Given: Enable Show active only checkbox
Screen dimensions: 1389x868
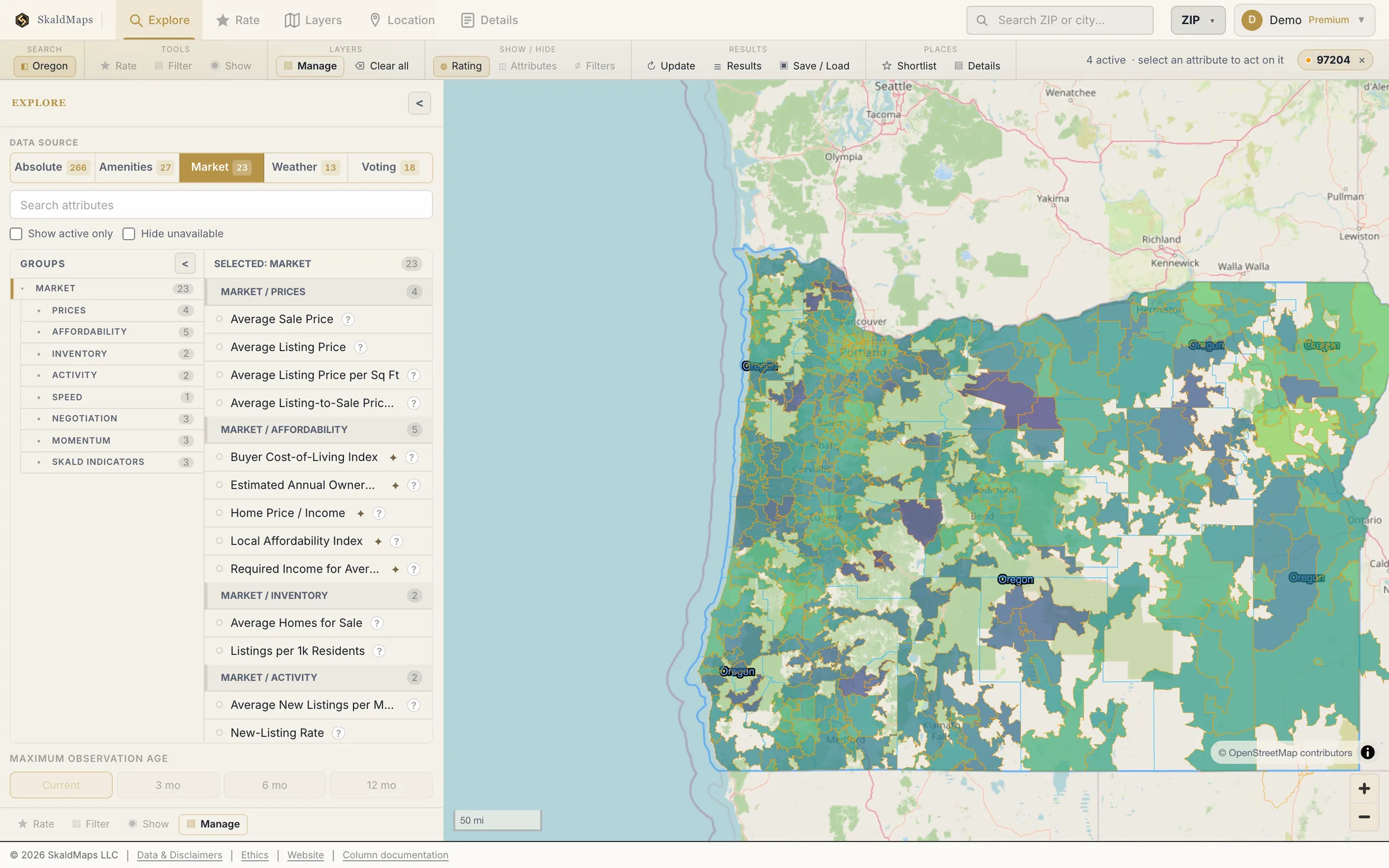Looking at the screenshot, I should point(16,234).
